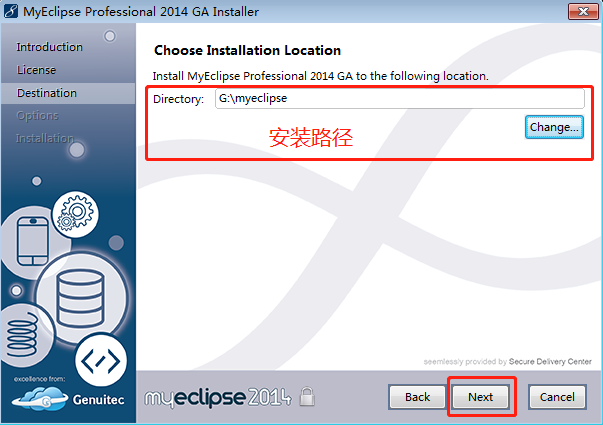Select the Options step in the sidebar
Screen dimensions: 603x425
[37, 115]
